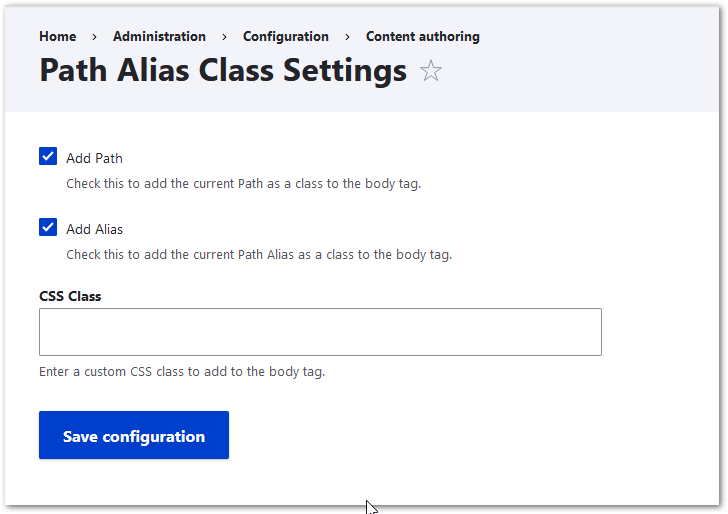
Task: Click the custom CSS class help text
Action: tap(182, 372)
